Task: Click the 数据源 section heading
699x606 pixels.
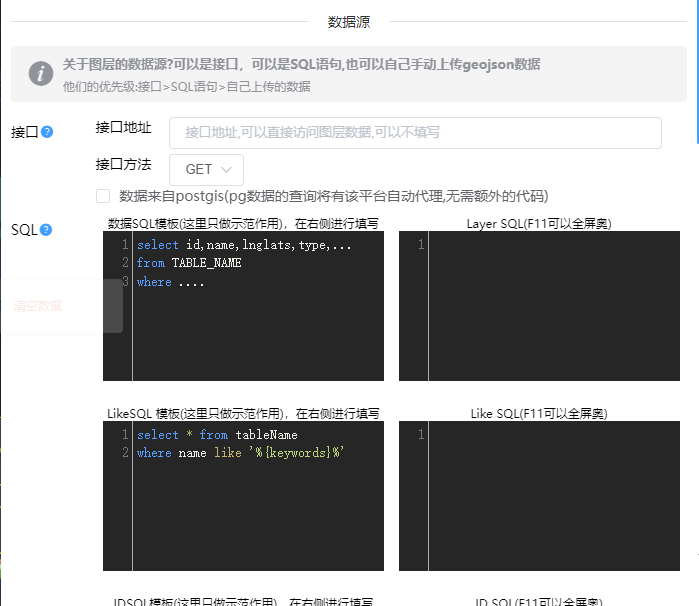Action: pyautogui.click(x=349, y=22)
